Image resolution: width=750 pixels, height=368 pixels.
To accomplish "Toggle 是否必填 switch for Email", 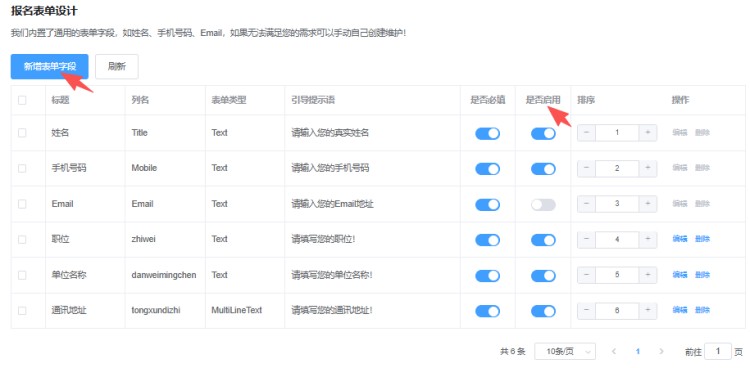I will click(487, 205).
